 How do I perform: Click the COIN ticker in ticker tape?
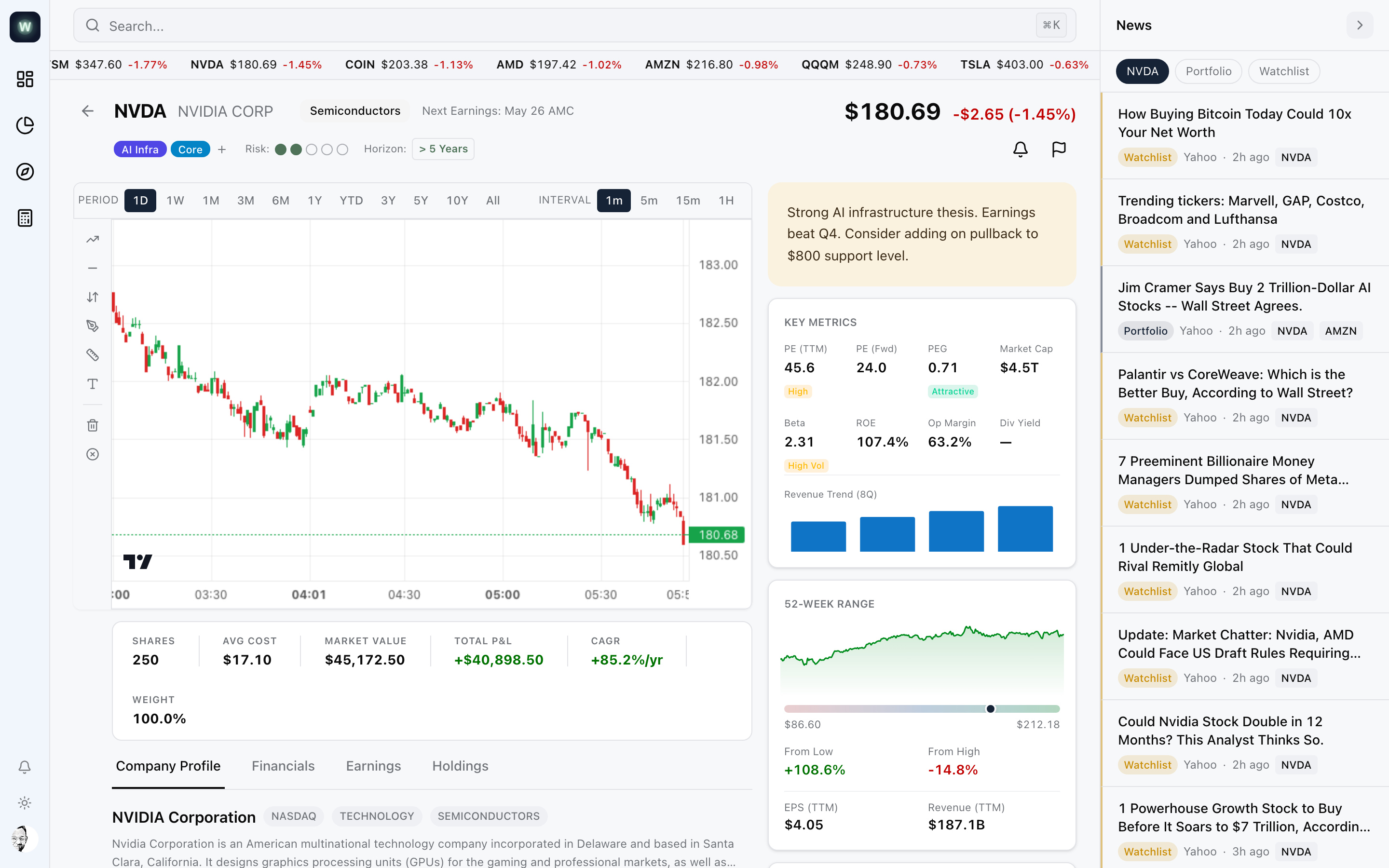tap(409, 64)
